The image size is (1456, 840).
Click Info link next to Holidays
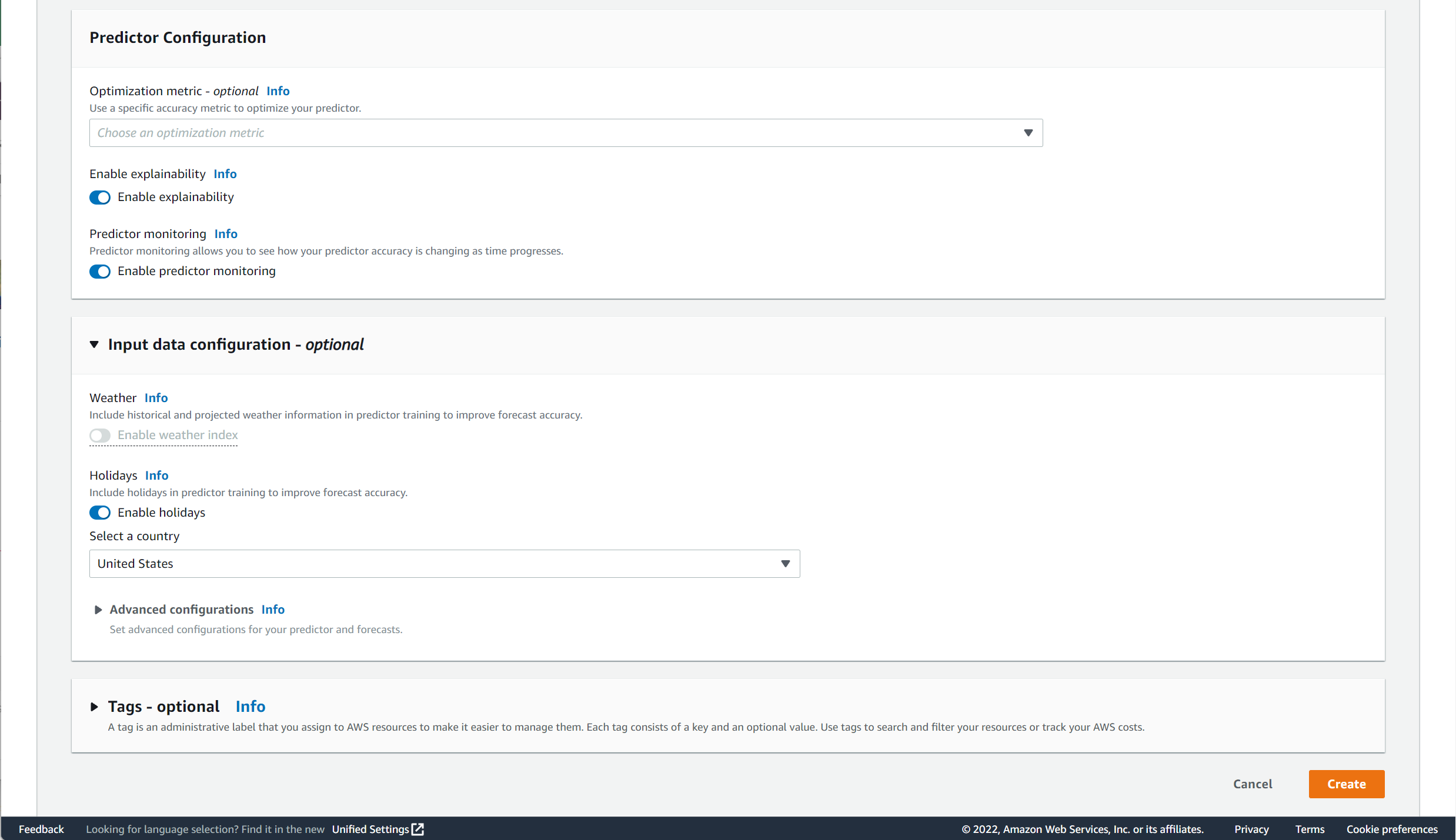tap(156, 476)
